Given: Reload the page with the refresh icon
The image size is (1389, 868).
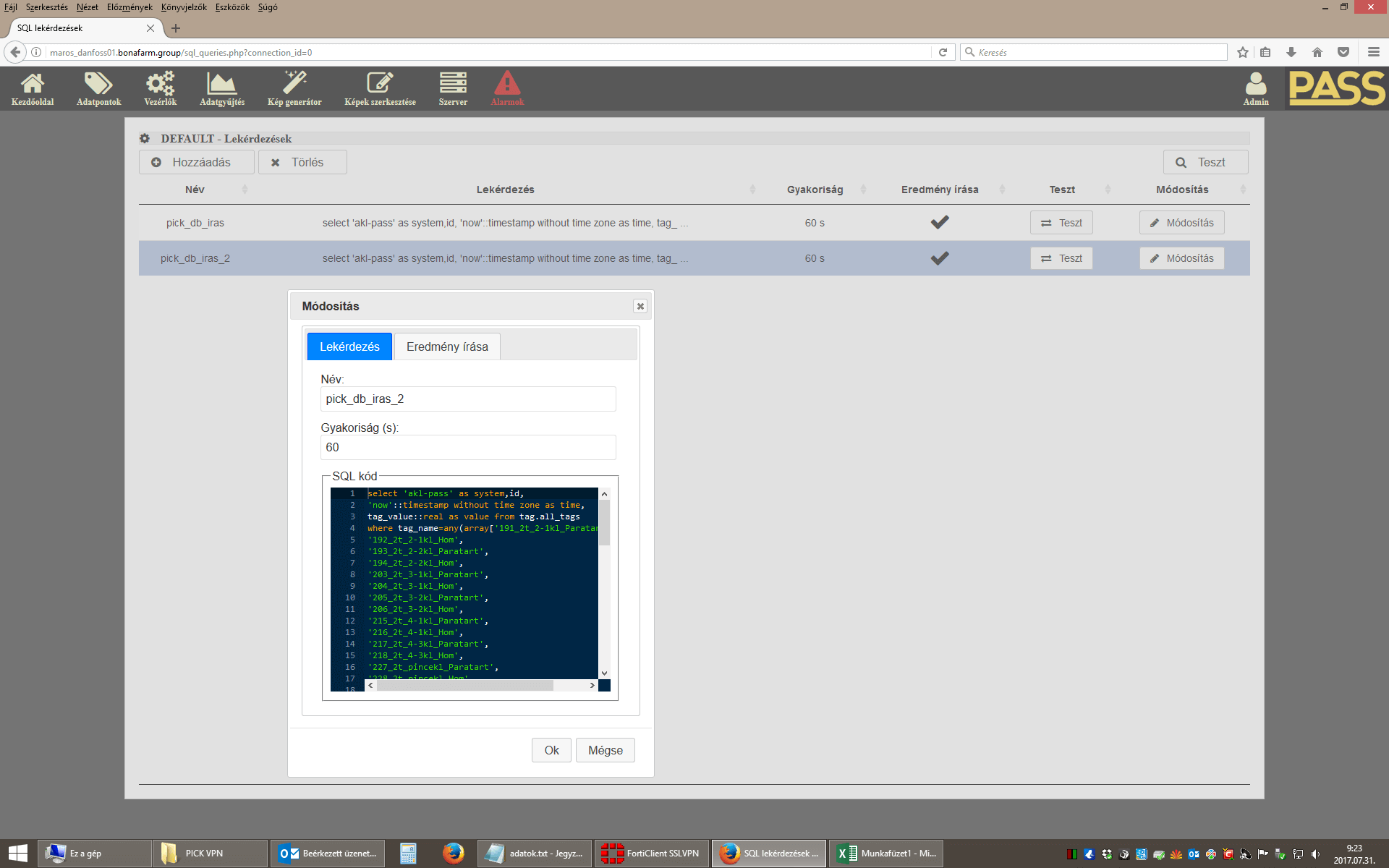Looking at the screenshot, I should tap(943, 52).
